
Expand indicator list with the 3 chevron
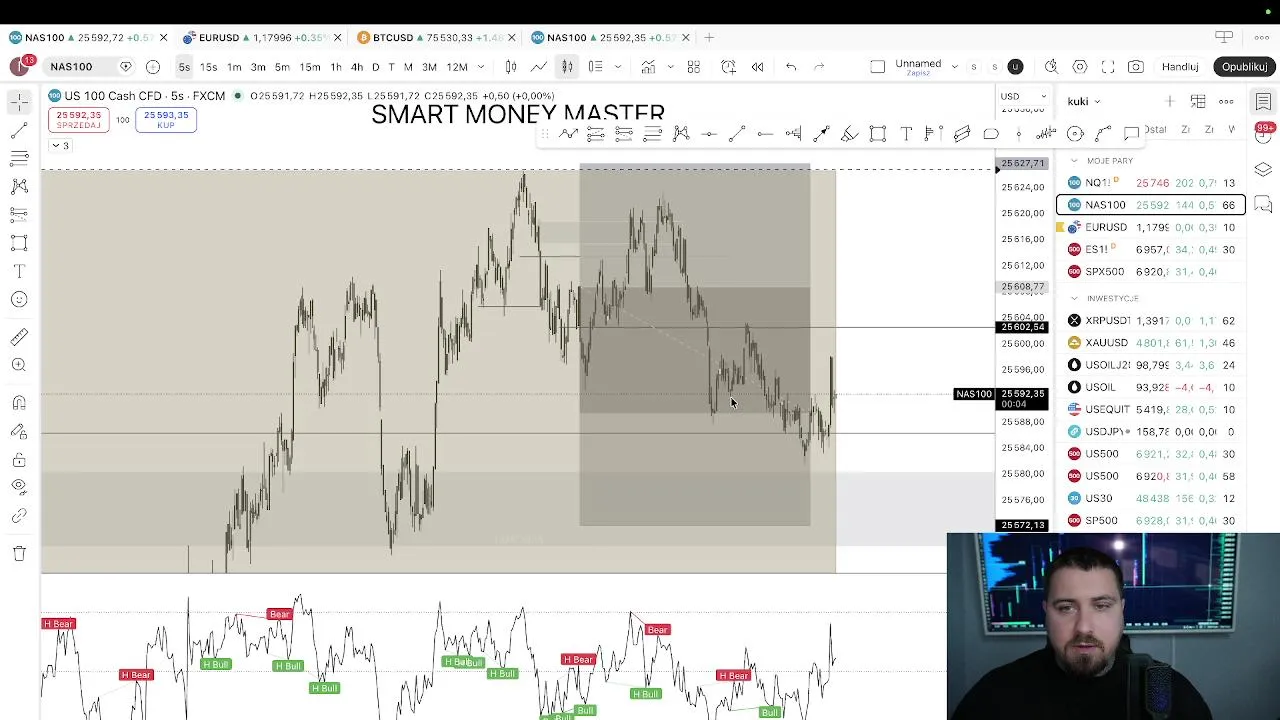pos(61,146)
